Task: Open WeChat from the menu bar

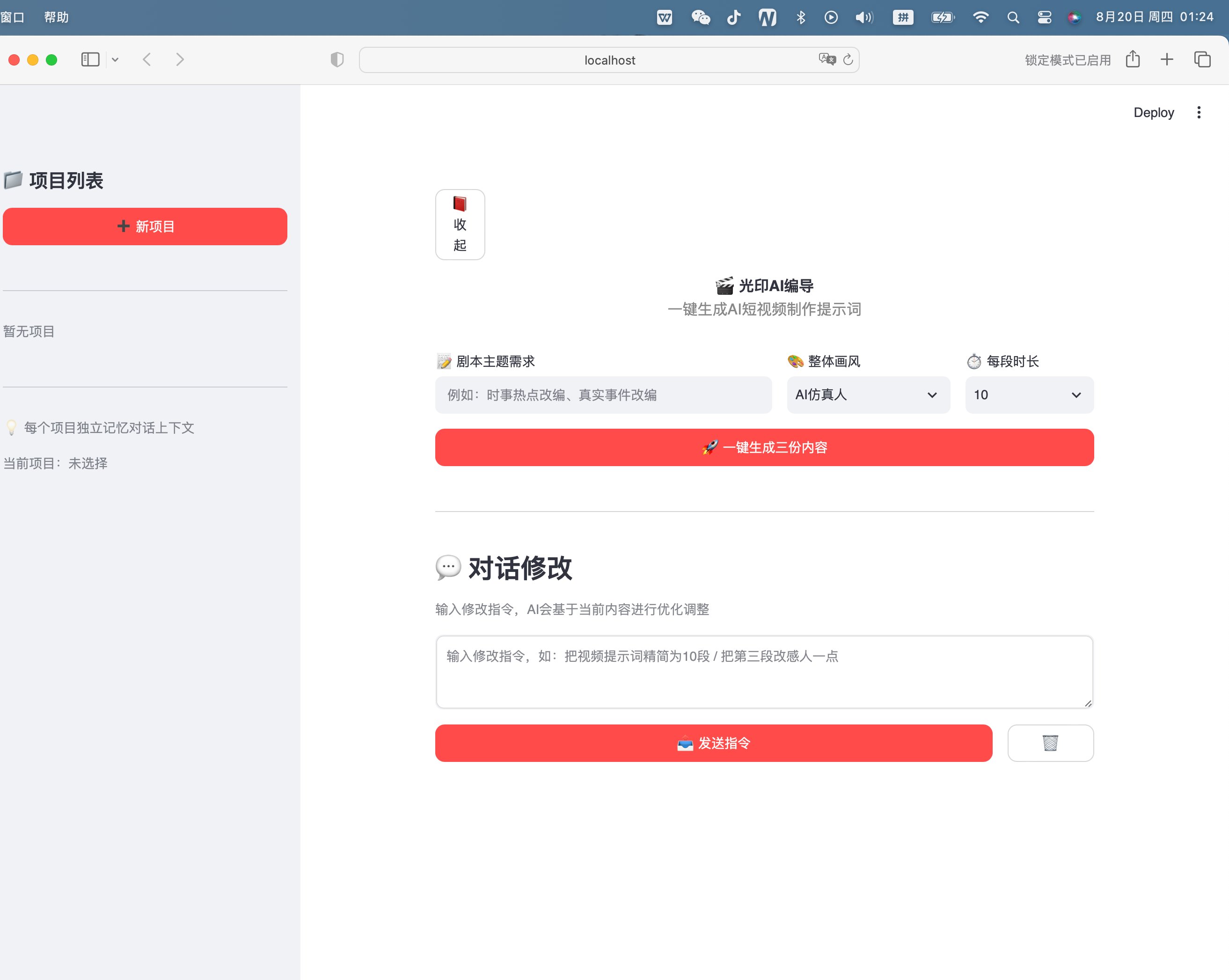Action: [x=701, y=18]
